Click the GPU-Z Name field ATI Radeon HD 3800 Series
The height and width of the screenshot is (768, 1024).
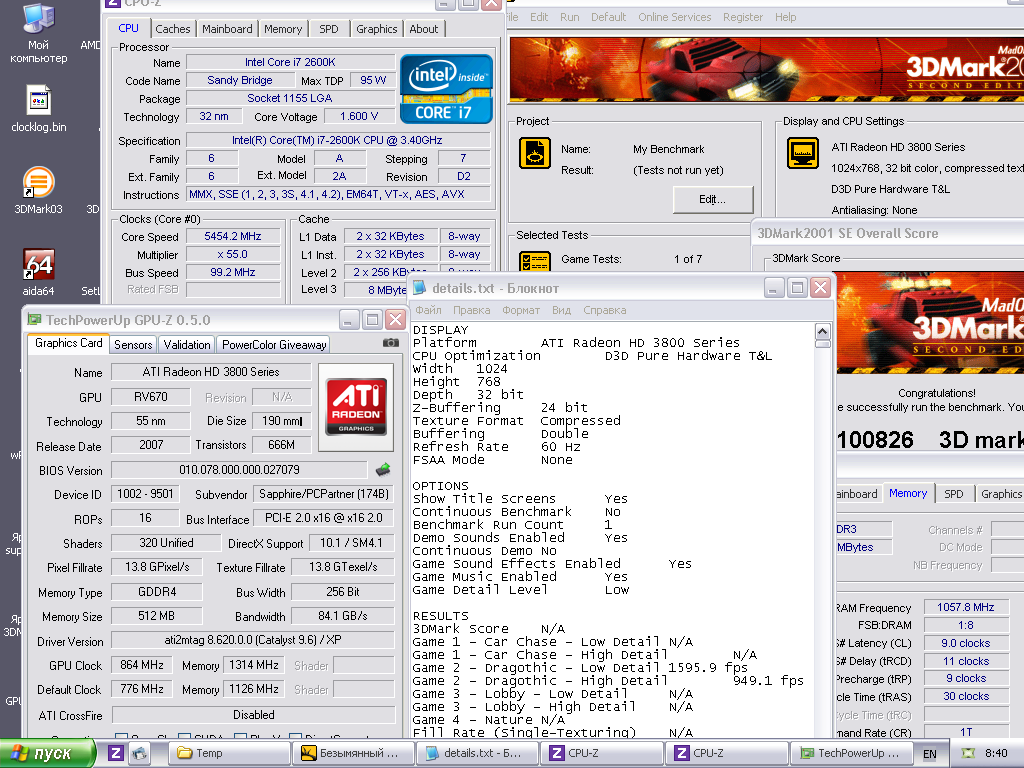tap(211, 372)
